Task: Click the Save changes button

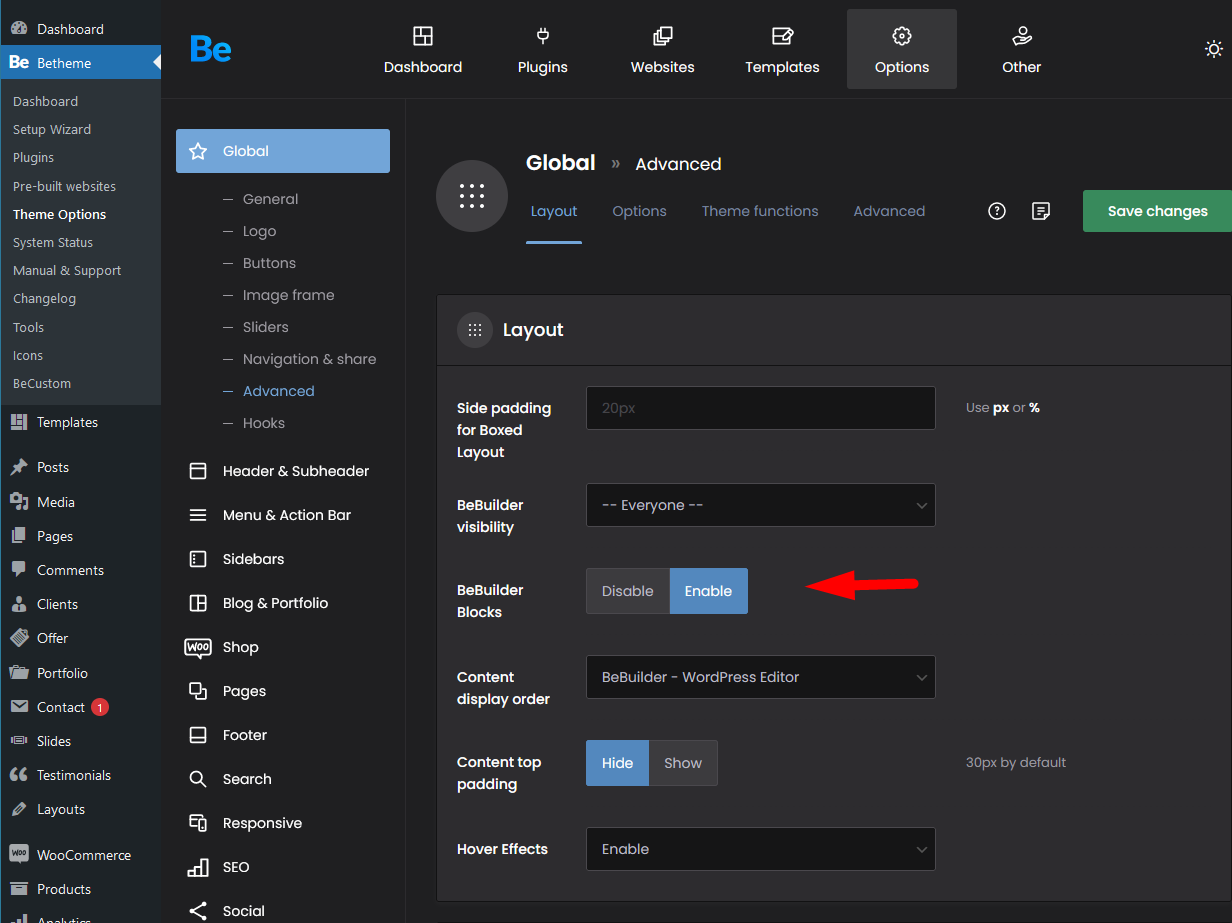Action: tap(1157, 211)
